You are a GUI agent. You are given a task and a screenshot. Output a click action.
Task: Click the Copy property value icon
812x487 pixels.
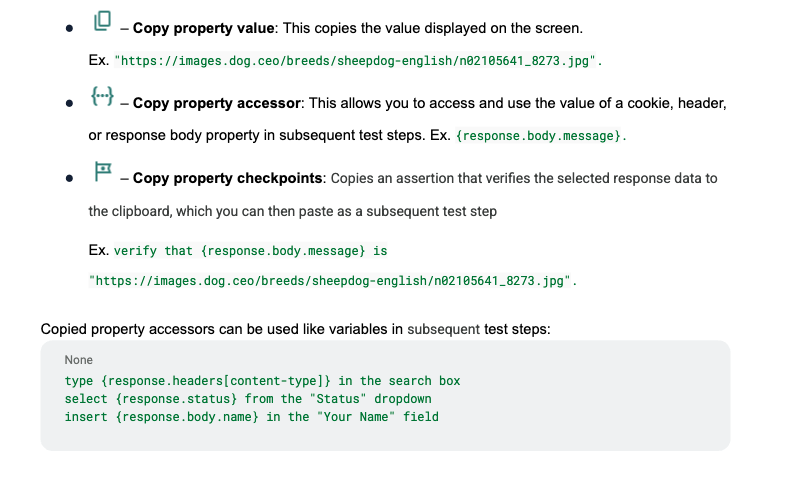[x=102, y=21]
